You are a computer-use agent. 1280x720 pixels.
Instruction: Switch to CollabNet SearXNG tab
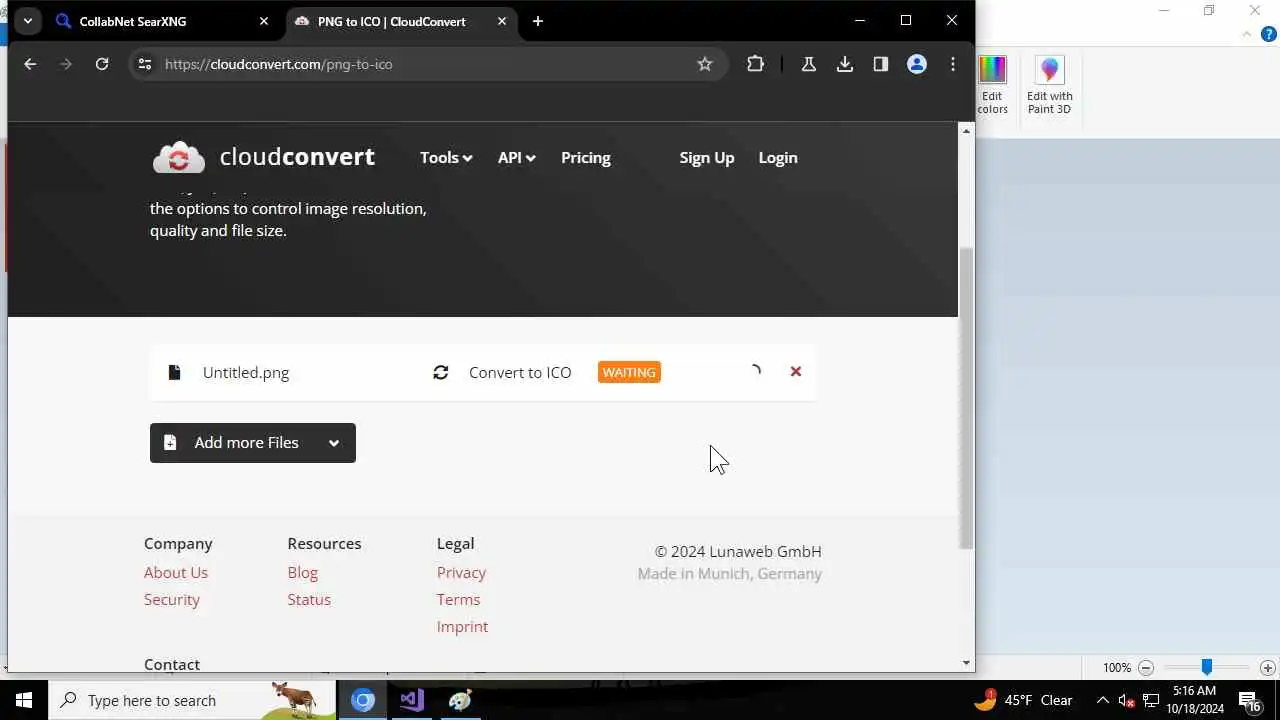coord(165,21)
